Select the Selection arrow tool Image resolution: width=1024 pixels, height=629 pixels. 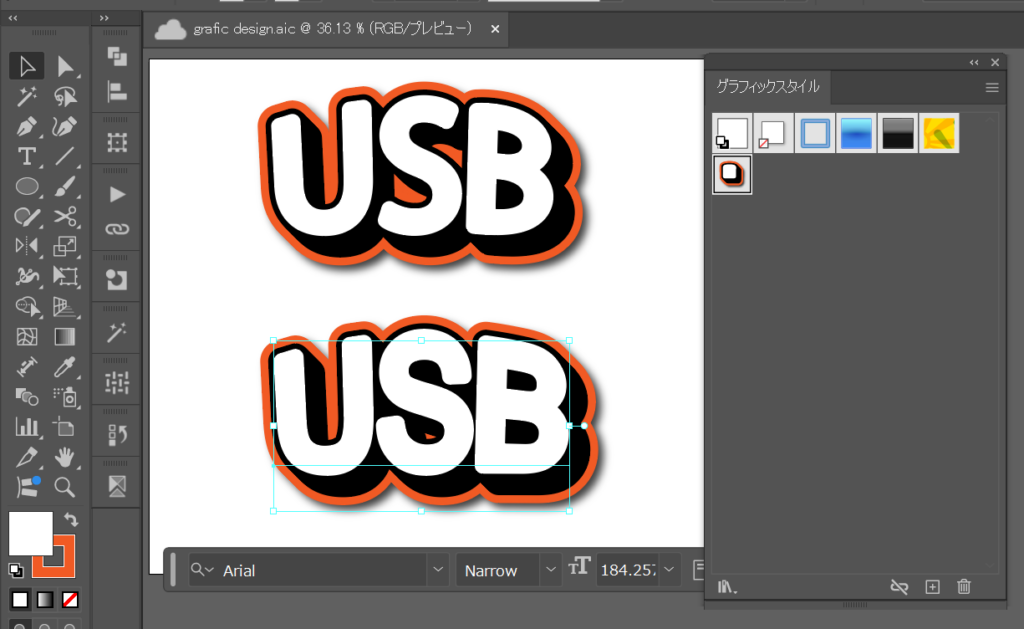pyautogui.click(x=27, y=66)
